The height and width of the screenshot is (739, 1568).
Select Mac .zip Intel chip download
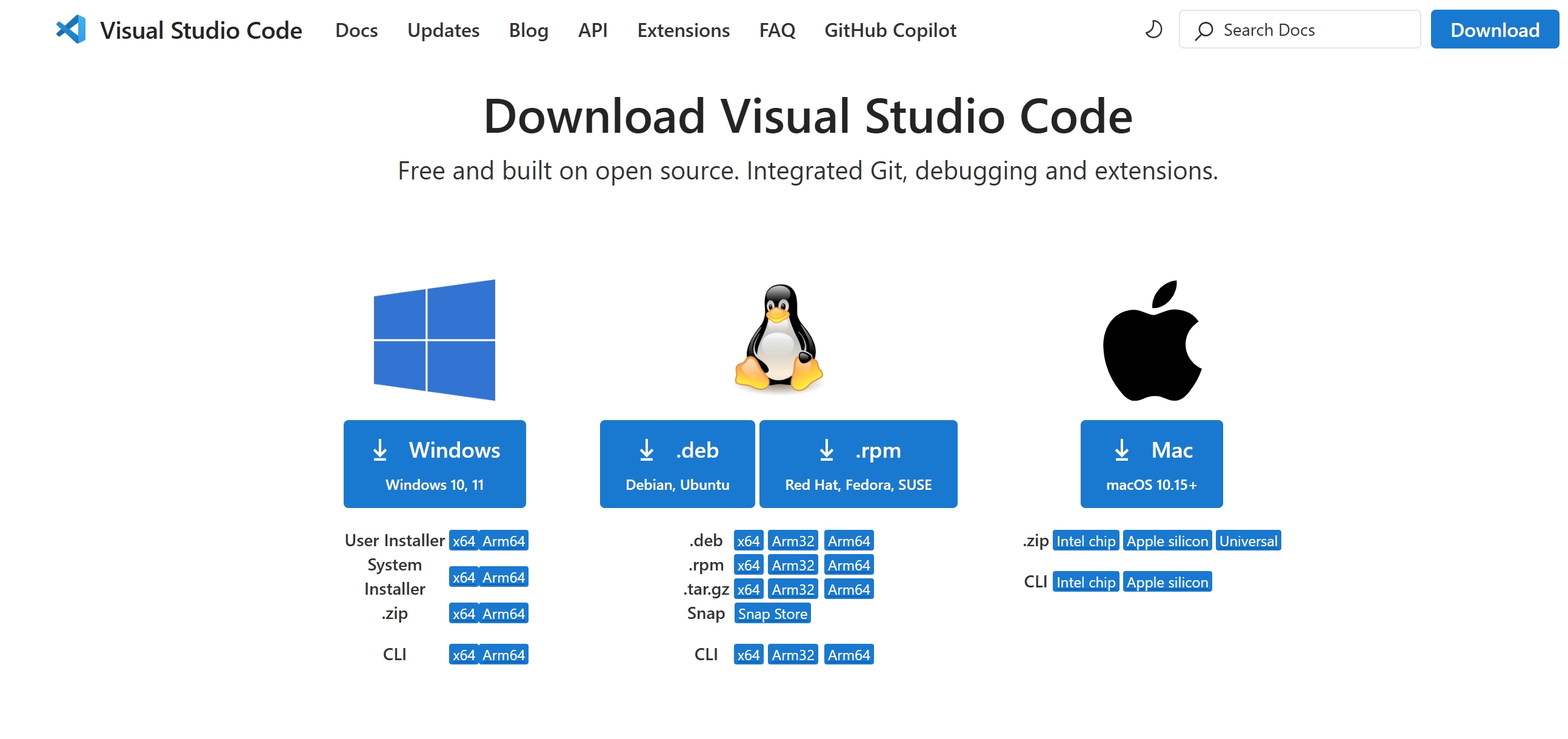1086,541
